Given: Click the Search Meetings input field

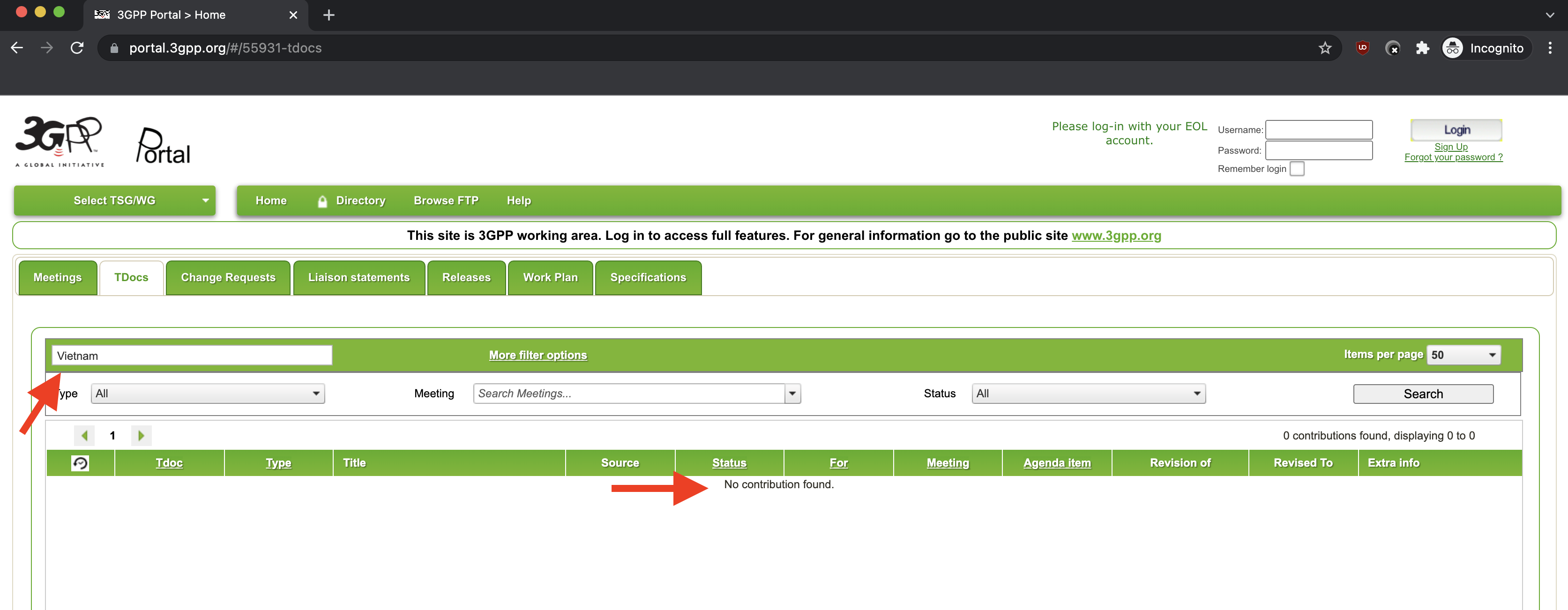Looking at the screenshot, I should click(x=629, y=393).
